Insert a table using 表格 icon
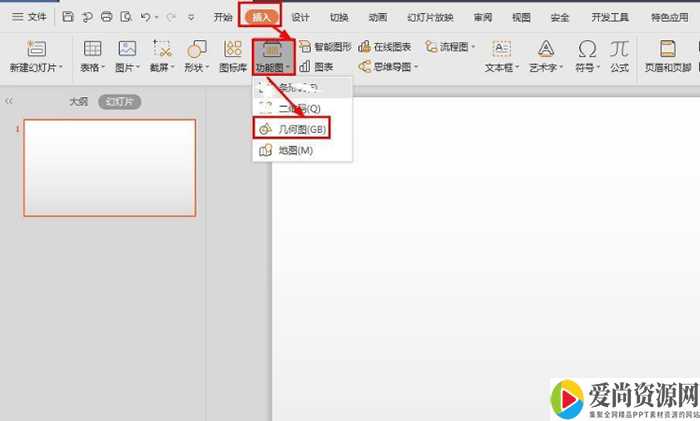 coord(92,49)
